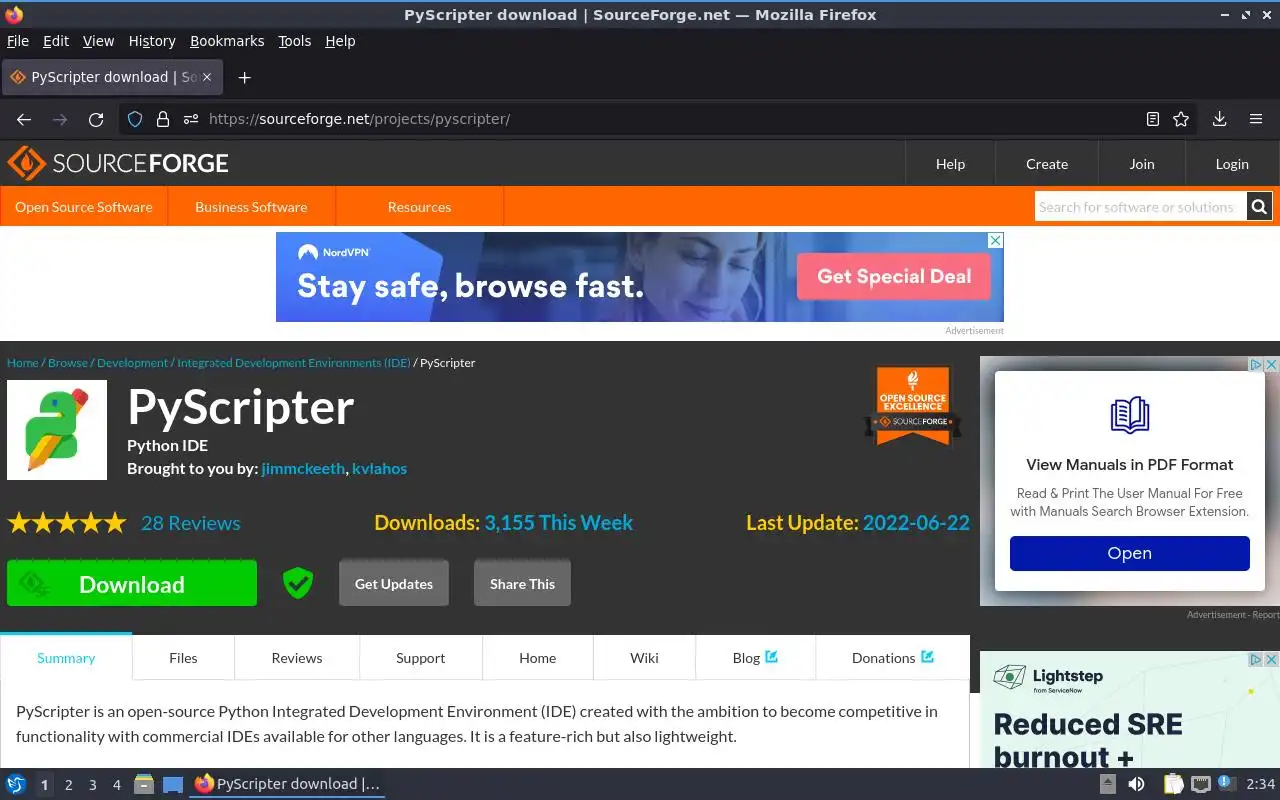Focus the software search input field

pos(1140,207)
